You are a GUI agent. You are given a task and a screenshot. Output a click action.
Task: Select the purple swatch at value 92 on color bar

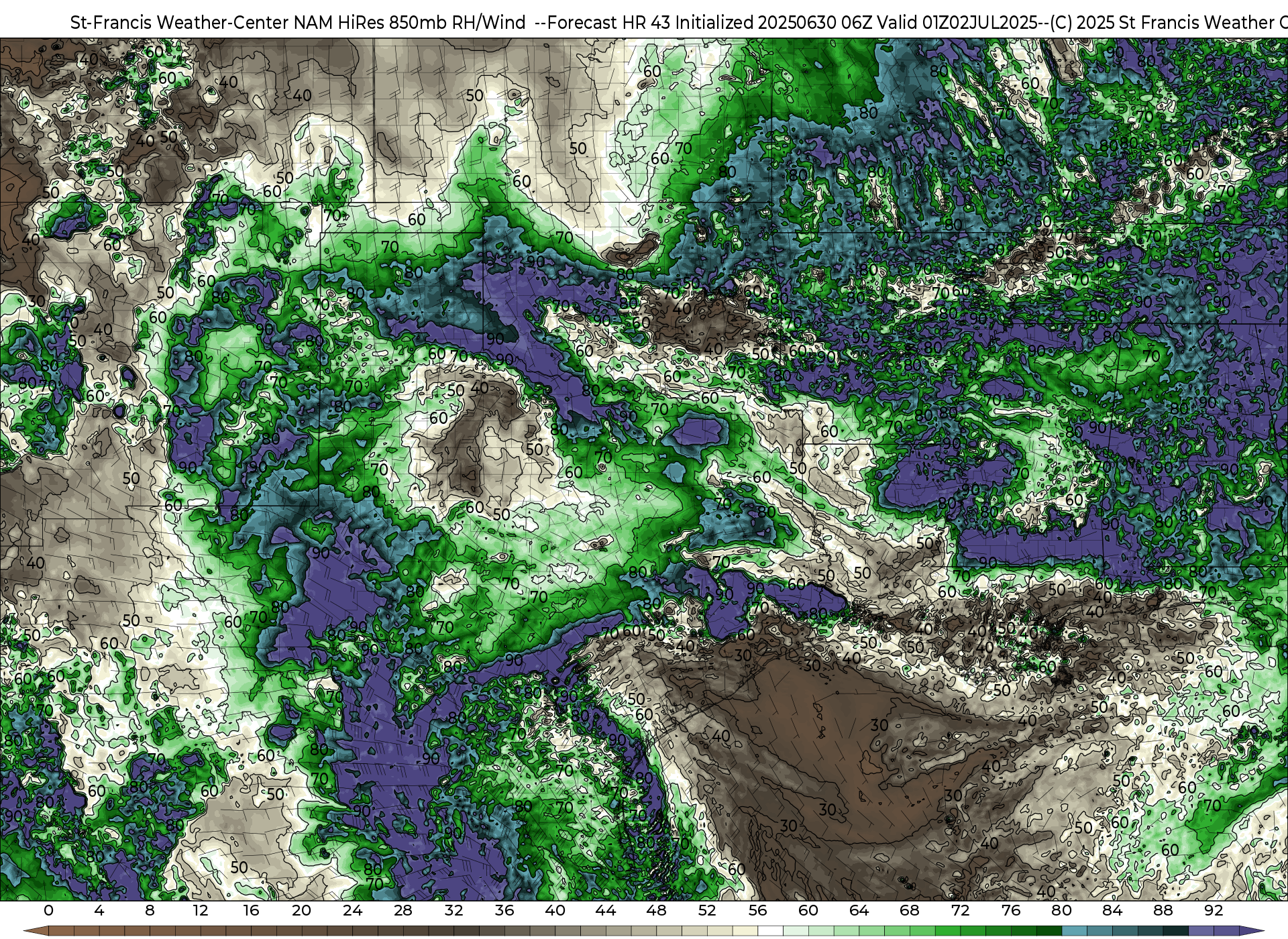tap(1226, 931)
